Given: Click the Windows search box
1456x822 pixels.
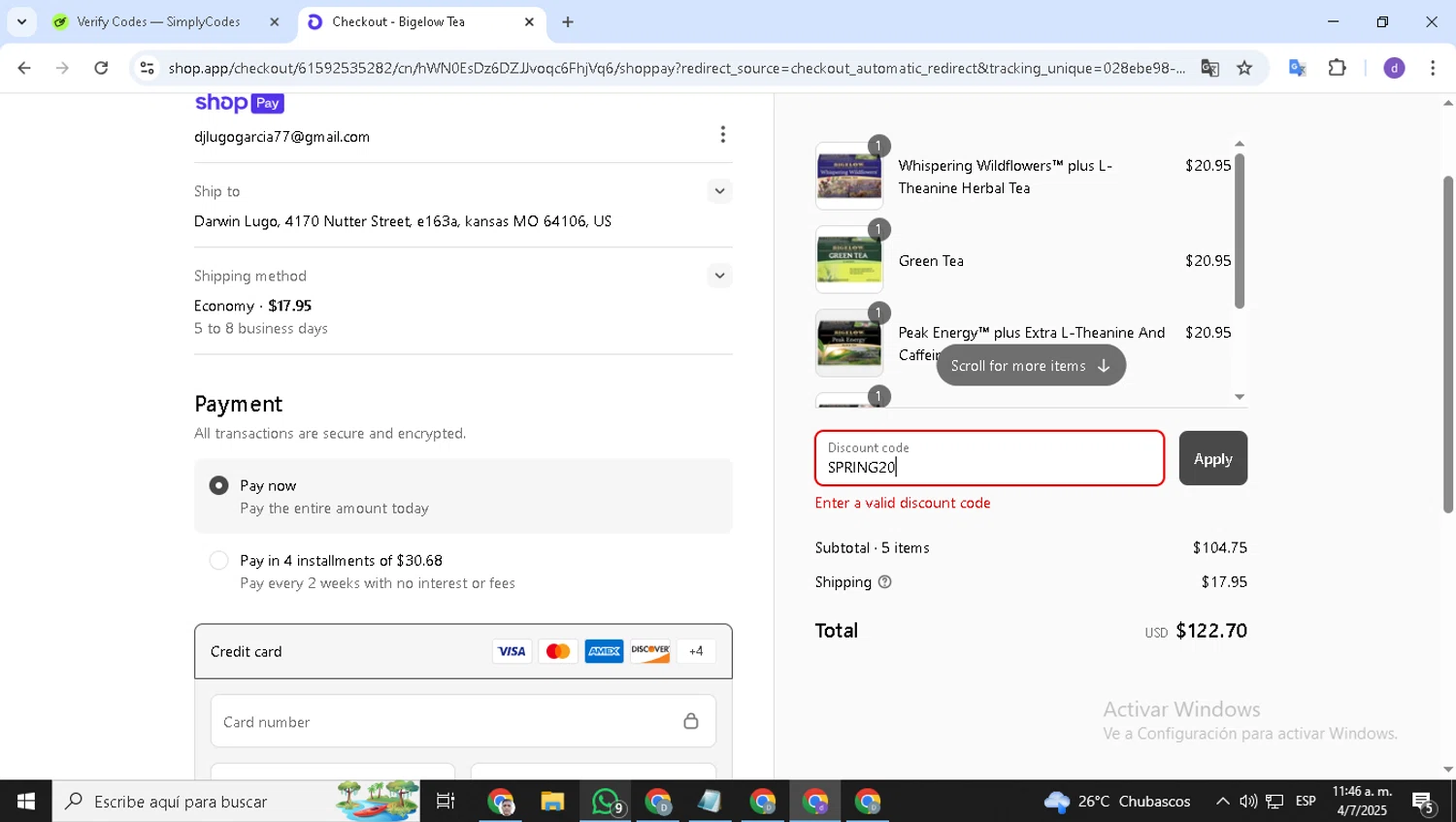Looking at the screenshot, I should click(236, 802).
